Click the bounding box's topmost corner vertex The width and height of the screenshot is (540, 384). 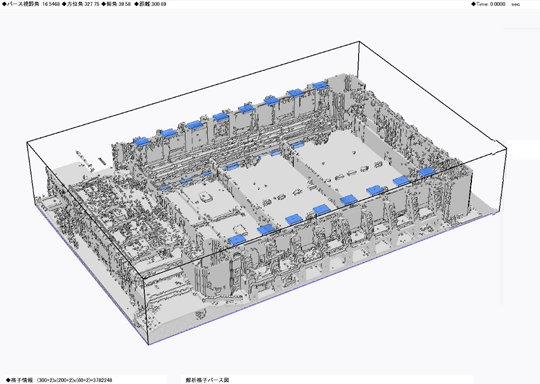(x=359, y=41)
